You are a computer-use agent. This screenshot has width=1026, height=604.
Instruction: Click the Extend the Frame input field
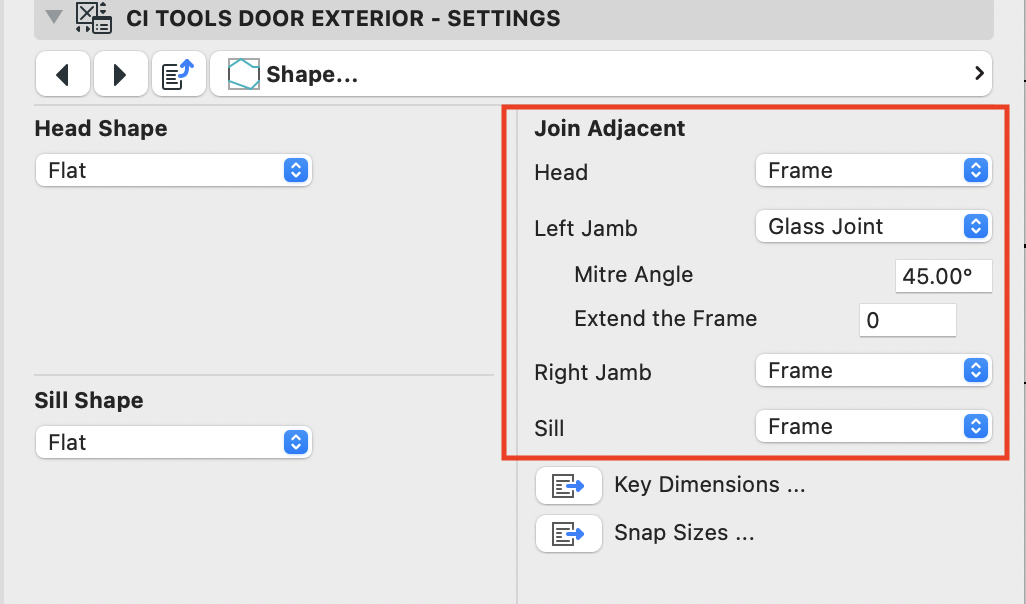[x=907, y=320]
